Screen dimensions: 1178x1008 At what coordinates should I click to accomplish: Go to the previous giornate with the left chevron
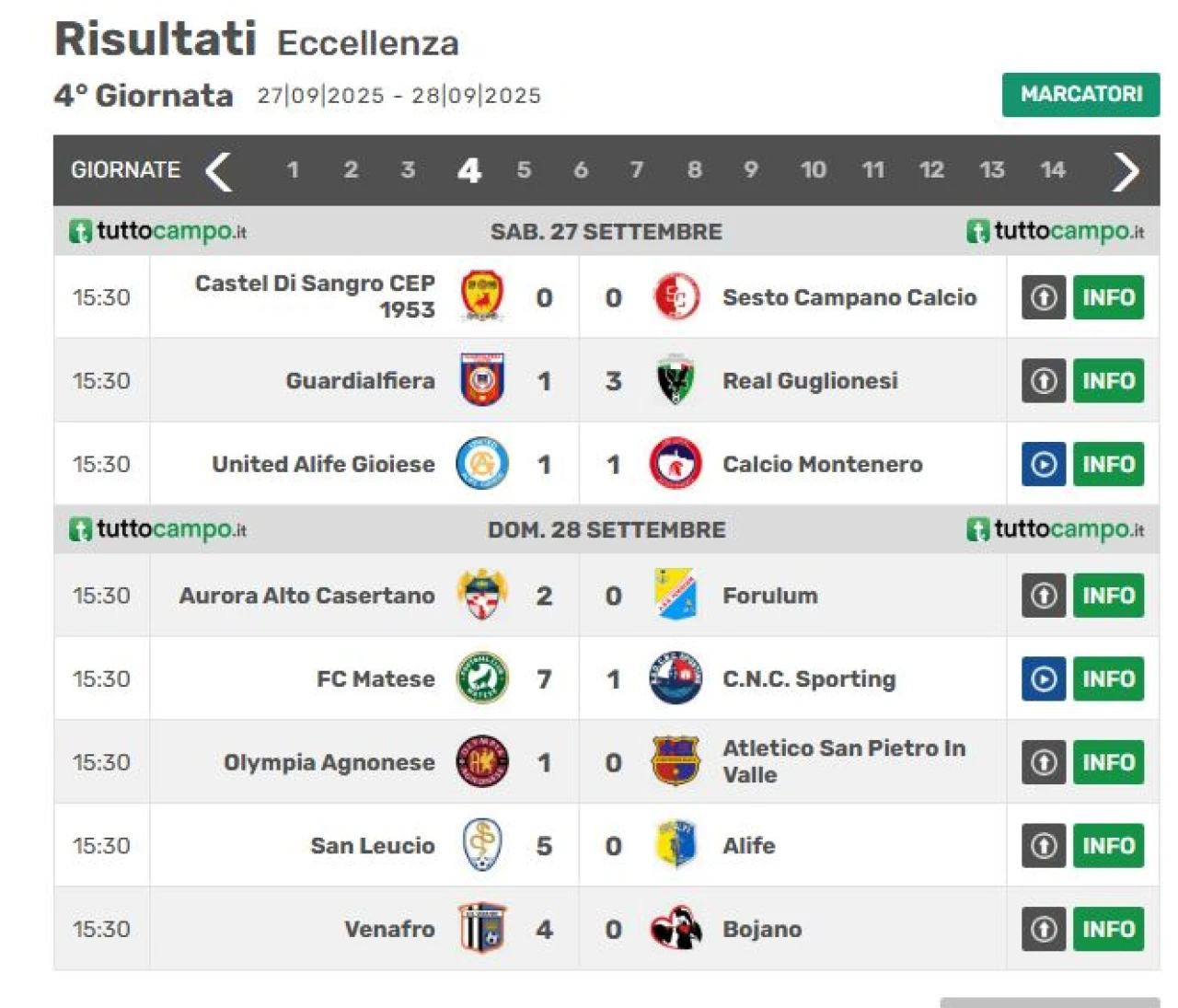pos(219,170)
